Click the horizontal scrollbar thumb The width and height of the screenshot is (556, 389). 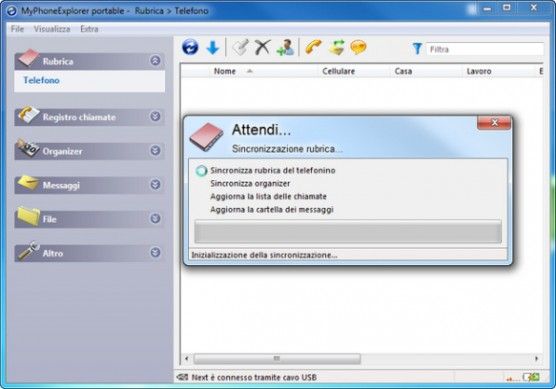277,359
